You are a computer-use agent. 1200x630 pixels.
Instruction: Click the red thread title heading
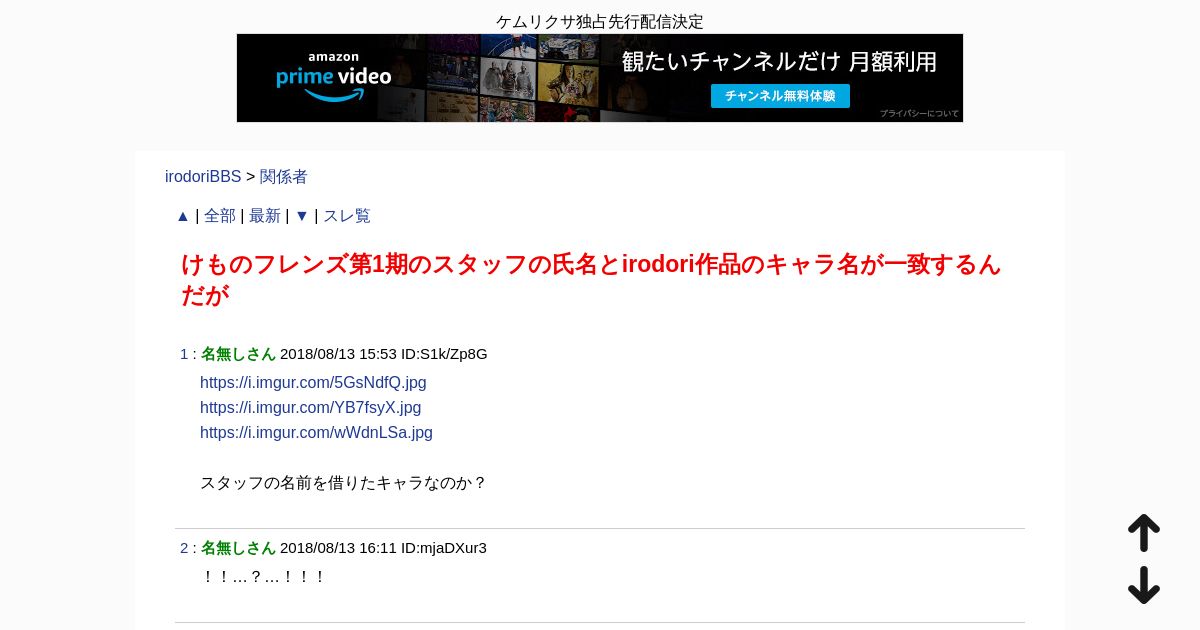click(x=591, y=279)
